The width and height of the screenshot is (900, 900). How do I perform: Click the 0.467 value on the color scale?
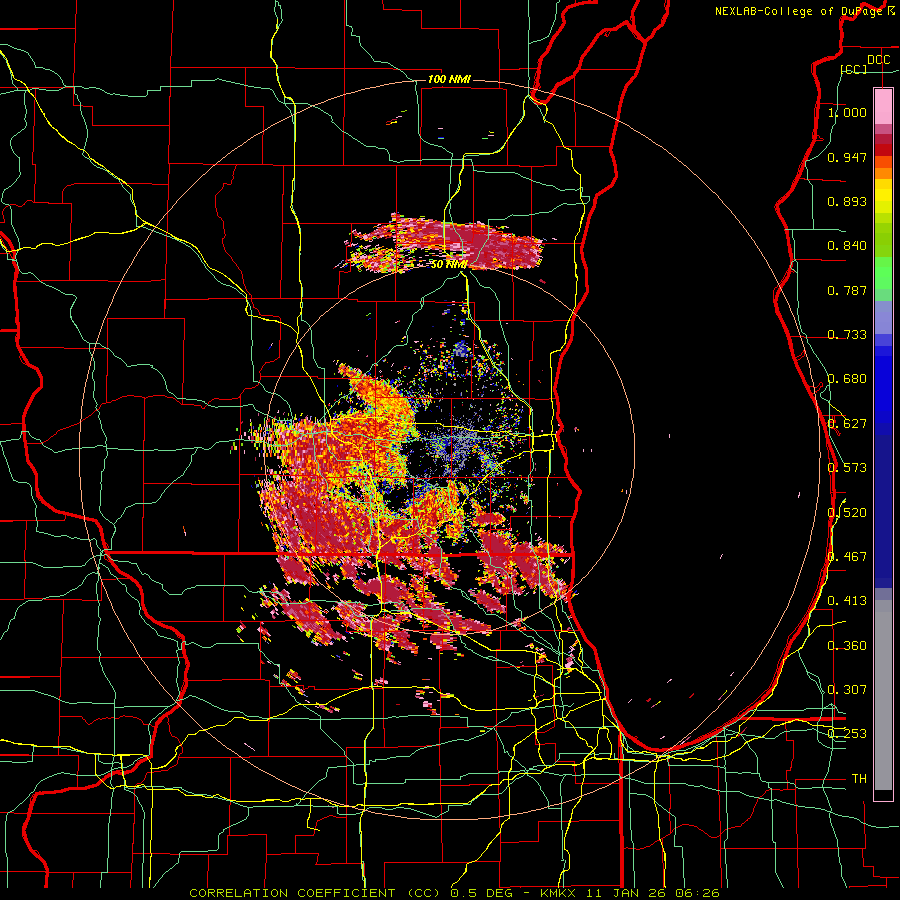(x=847, y=557)
